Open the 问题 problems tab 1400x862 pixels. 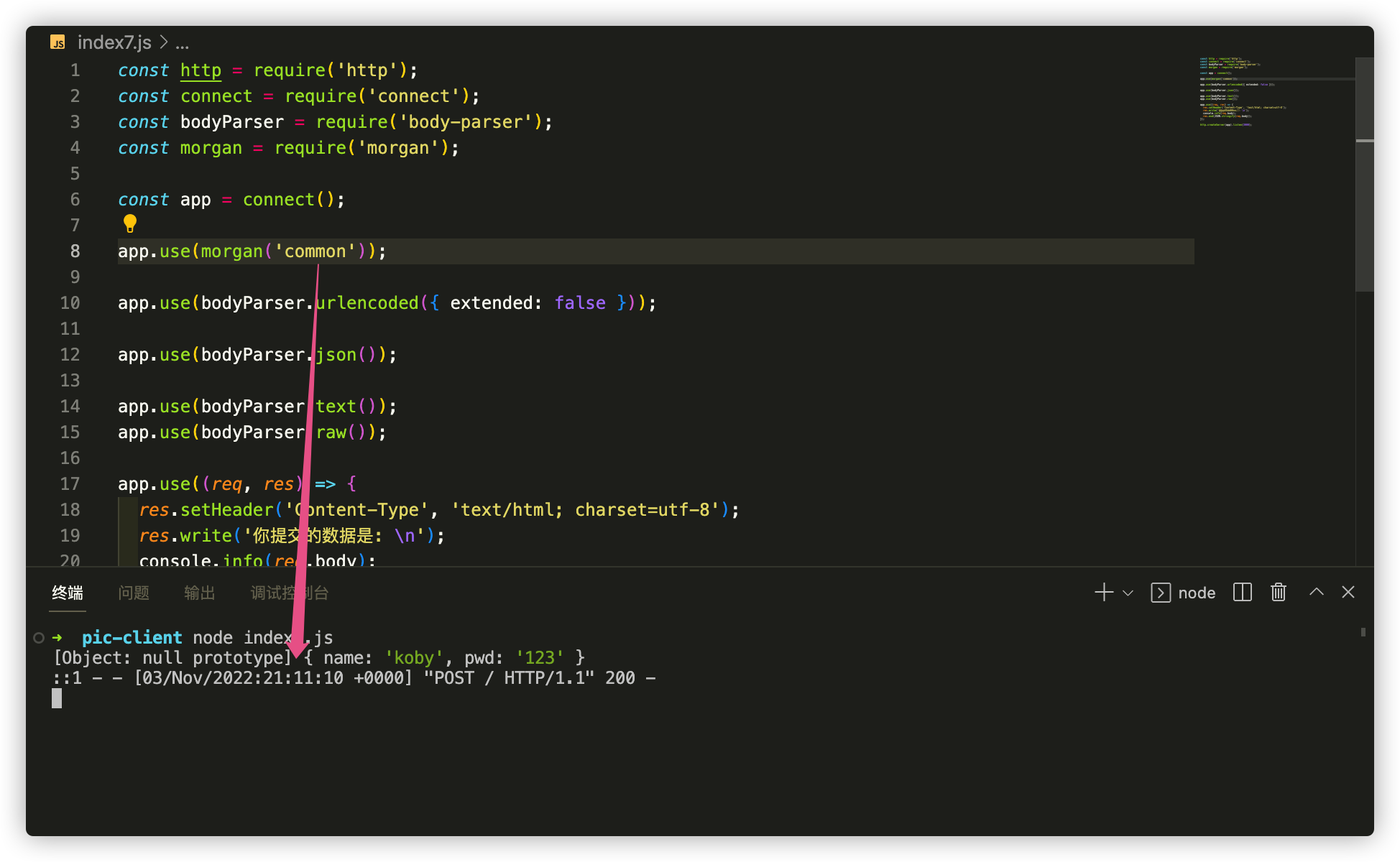click(x=134, y=593)
